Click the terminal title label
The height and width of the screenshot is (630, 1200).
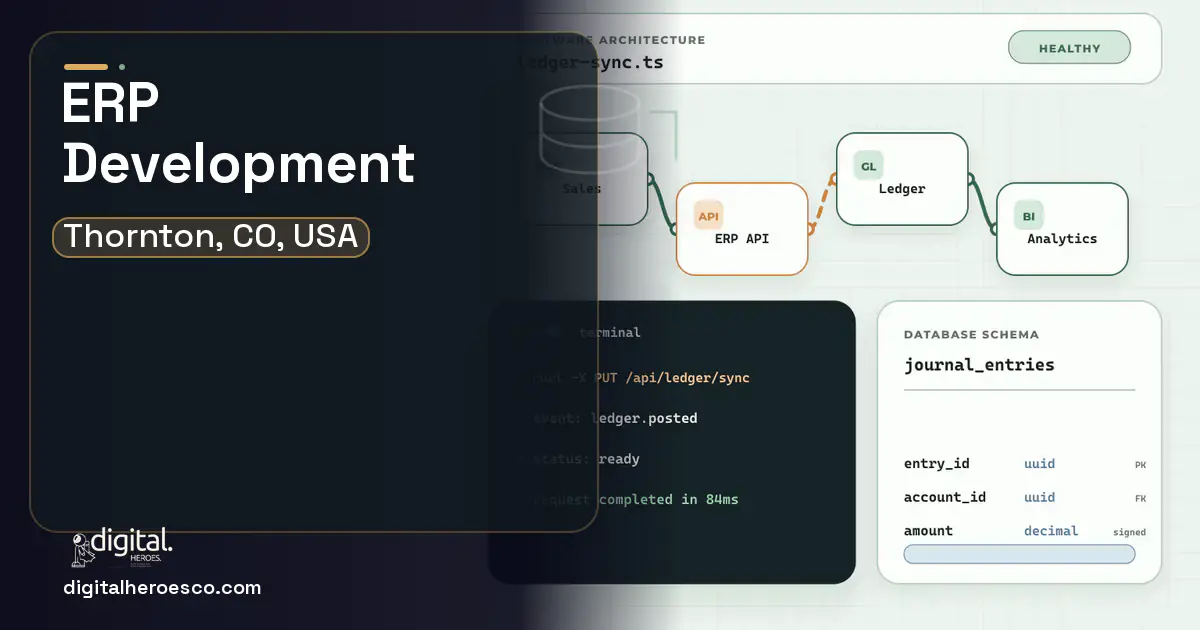point(610,332)
